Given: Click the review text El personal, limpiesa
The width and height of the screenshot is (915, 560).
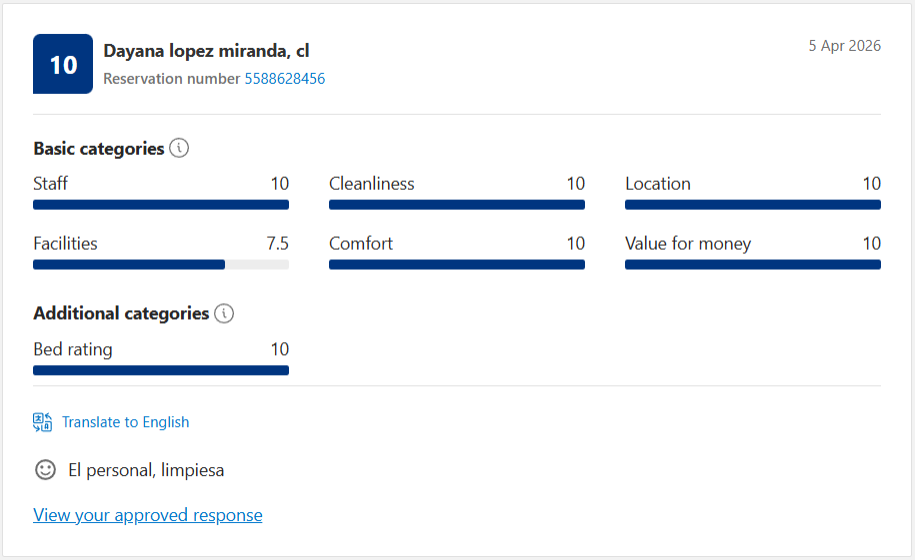Looking at the screenshot, I should pyautogui.click(x=146, y=470).
